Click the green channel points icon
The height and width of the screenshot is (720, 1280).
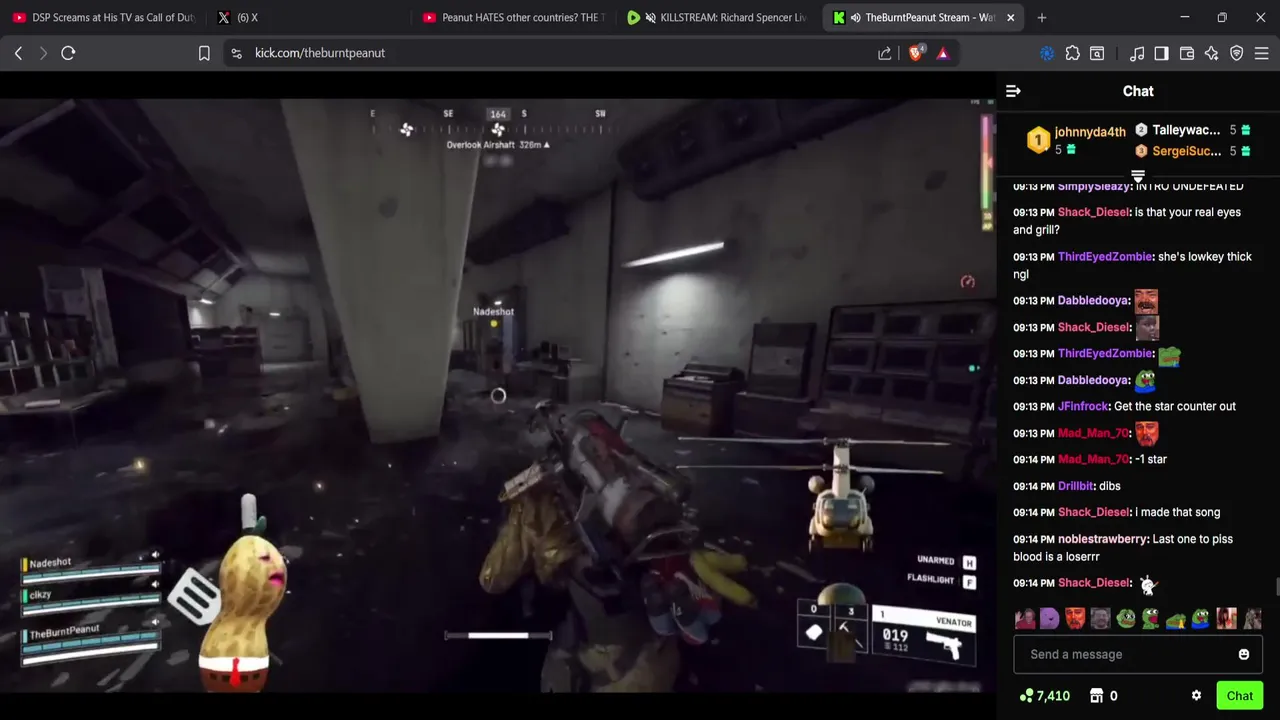tap(1026, 696)
